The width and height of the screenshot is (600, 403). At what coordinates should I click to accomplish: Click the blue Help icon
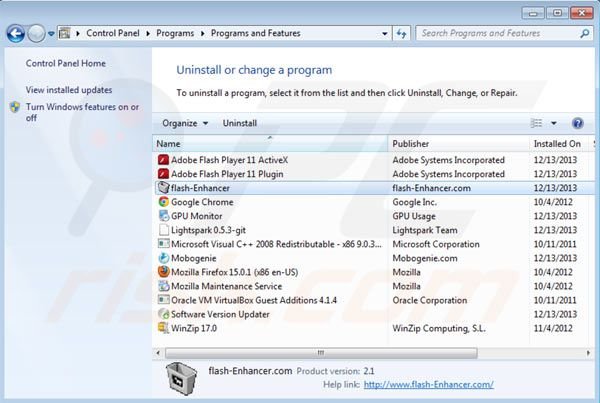pos(577,123)
